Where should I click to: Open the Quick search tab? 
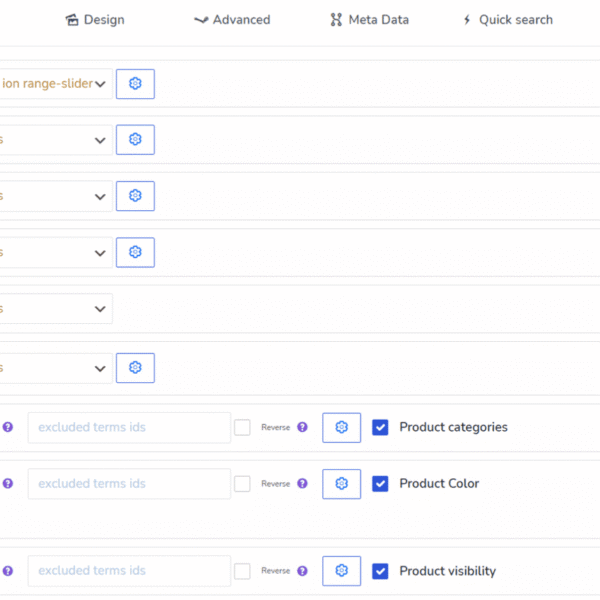507,20
